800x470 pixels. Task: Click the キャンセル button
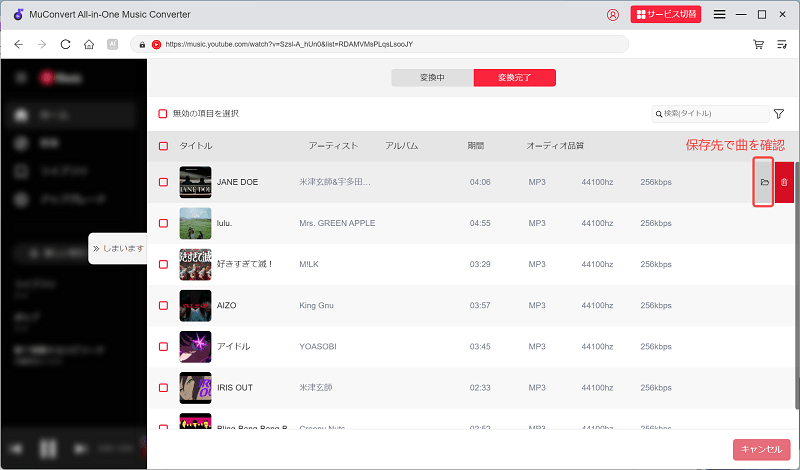[x=761, y=450]
